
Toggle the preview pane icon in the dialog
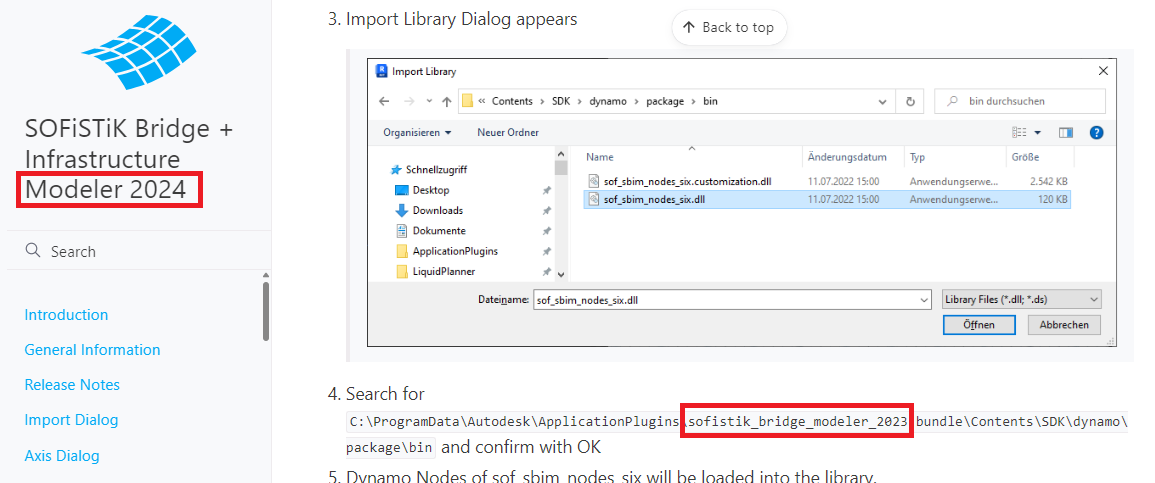pyautogui.click(x=1066, y=132)
